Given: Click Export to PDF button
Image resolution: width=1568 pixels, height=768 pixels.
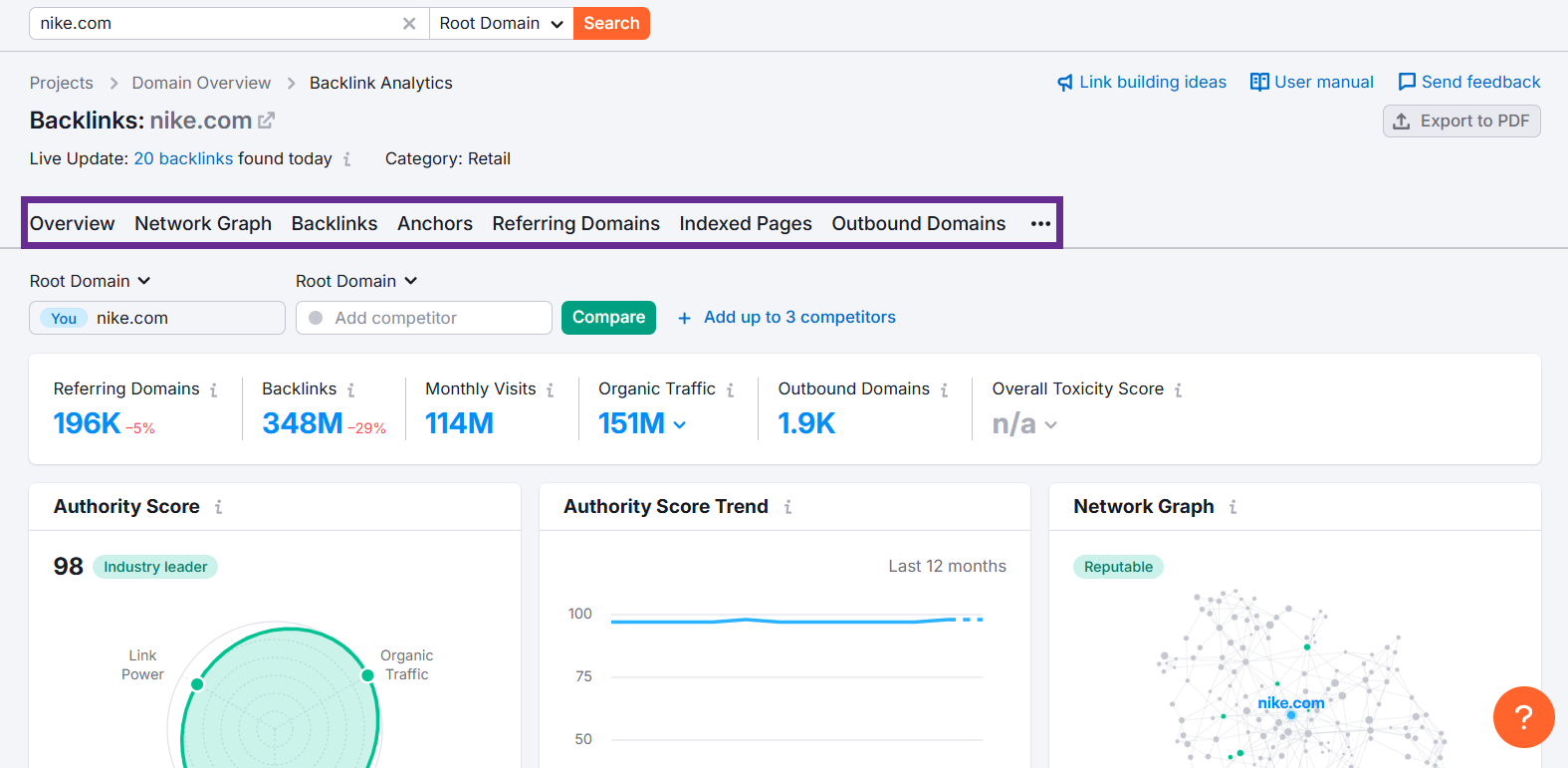Looking at the screenshot, I should point(1461,121).
